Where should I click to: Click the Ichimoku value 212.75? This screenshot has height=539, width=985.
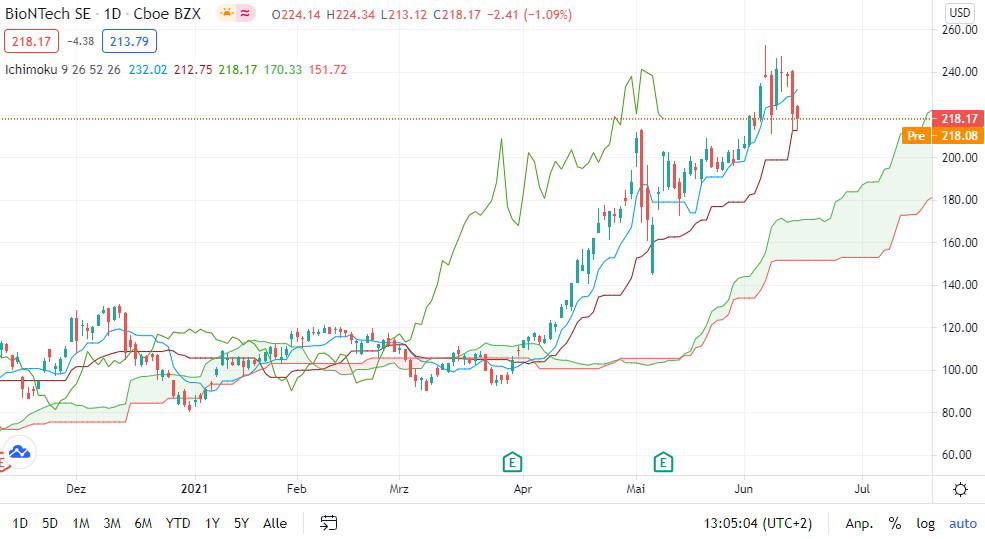(x=193, y=70)
